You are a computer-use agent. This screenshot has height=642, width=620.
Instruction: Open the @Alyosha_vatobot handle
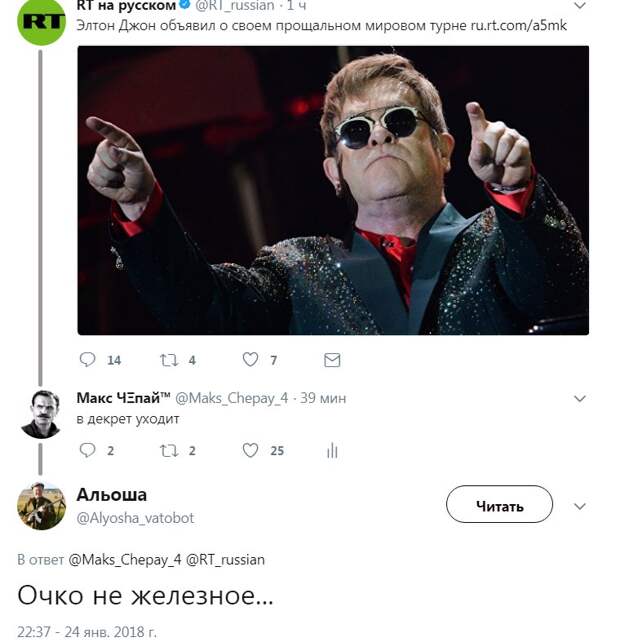[135, 518]
